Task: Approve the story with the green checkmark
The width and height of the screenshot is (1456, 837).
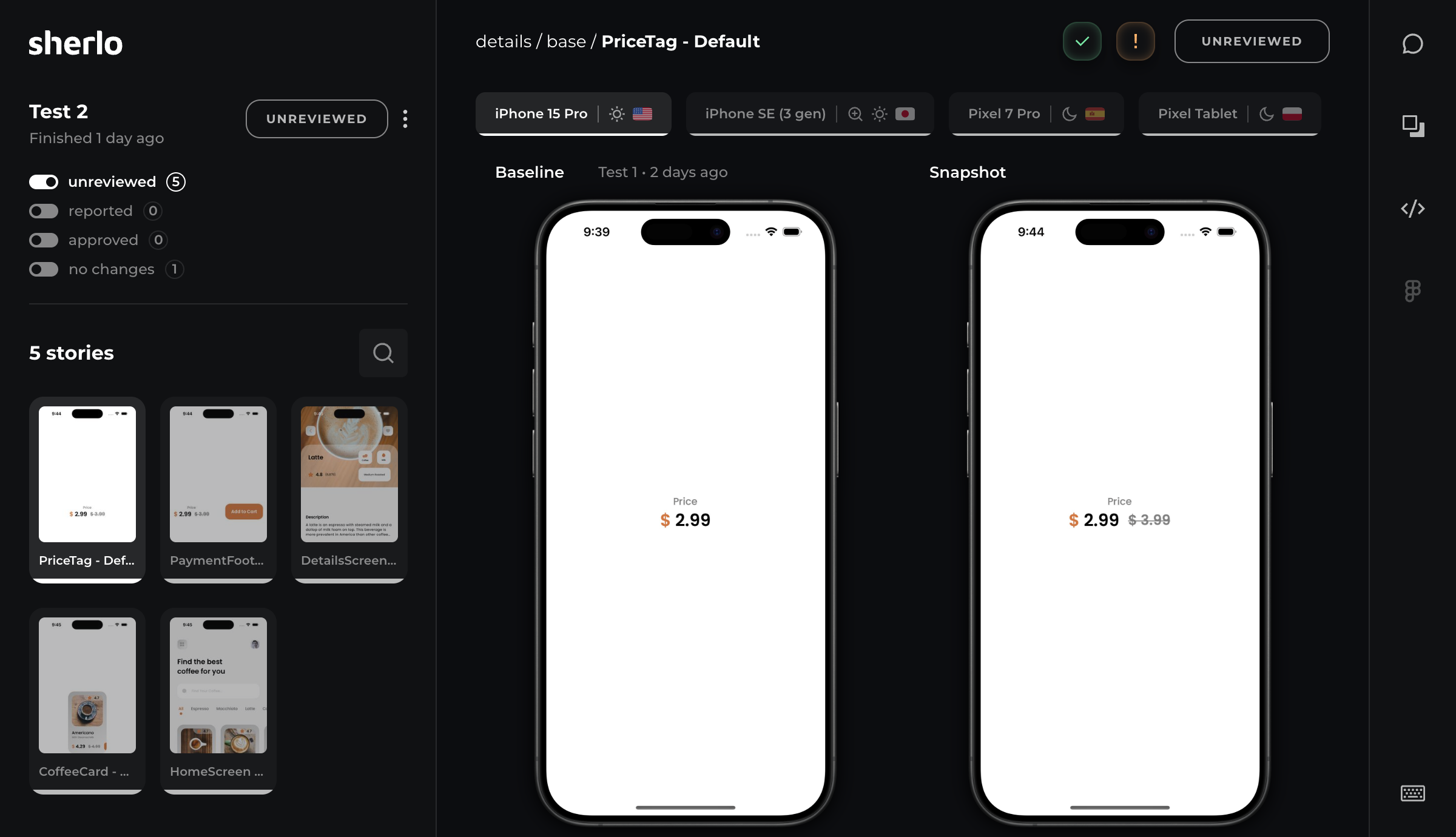Action: (1082, 41)
